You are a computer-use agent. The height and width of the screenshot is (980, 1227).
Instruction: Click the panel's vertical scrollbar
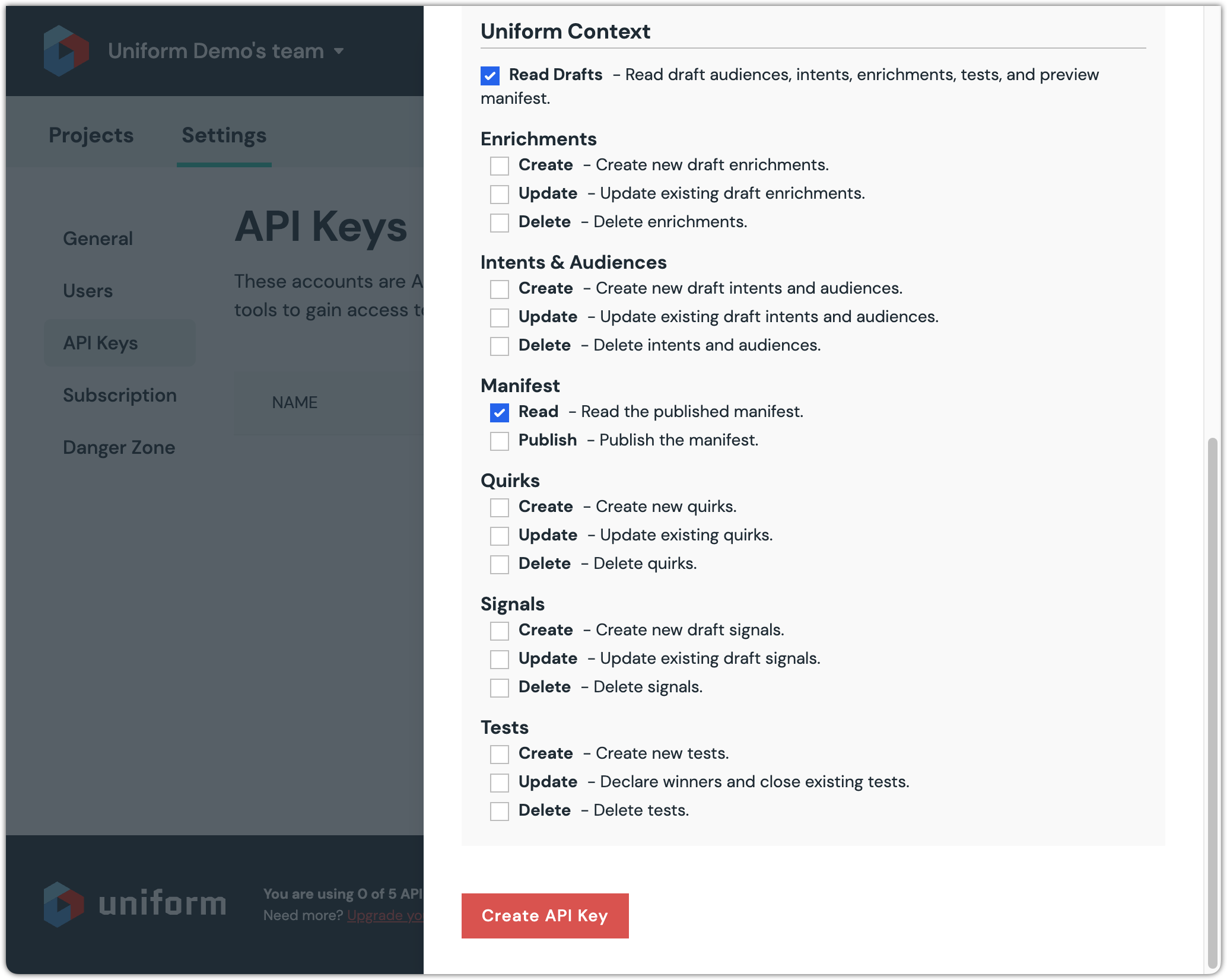coord(1213,700)
